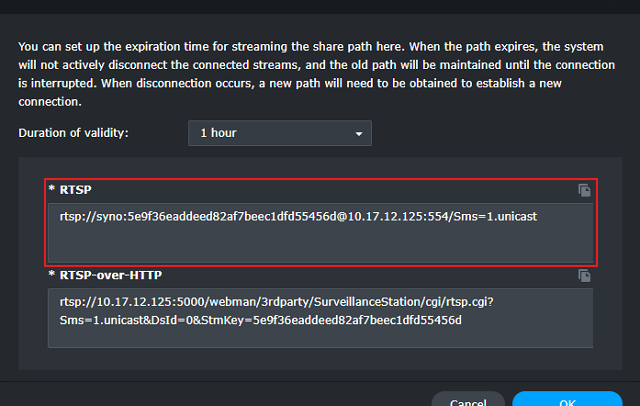
Task: Click the "RTSP-over-HTTP" heading
Action: click(111, 275)
